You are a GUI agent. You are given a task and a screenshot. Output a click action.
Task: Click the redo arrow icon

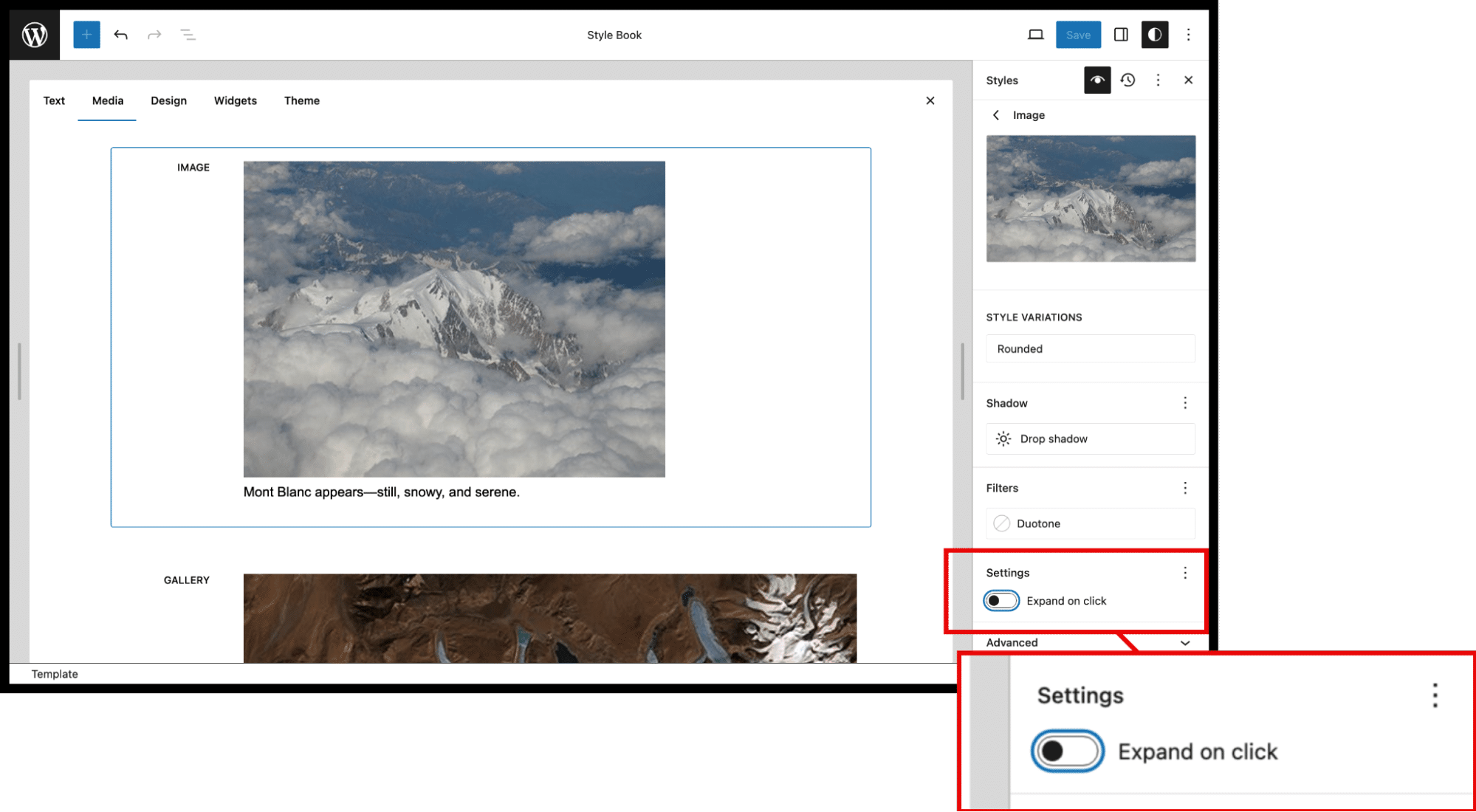153,34
